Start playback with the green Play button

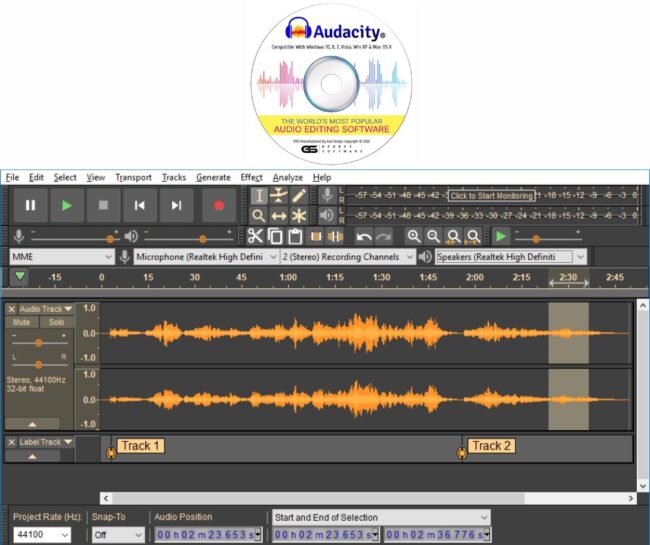pyautogui.click(x=67, y=205)
